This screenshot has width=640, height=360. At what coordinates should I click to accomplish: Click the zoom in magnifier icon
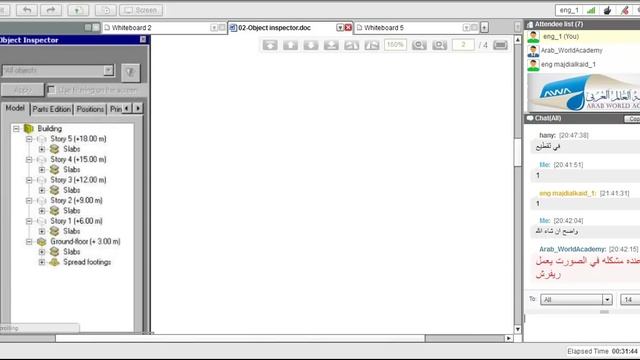tap(439, 45)
